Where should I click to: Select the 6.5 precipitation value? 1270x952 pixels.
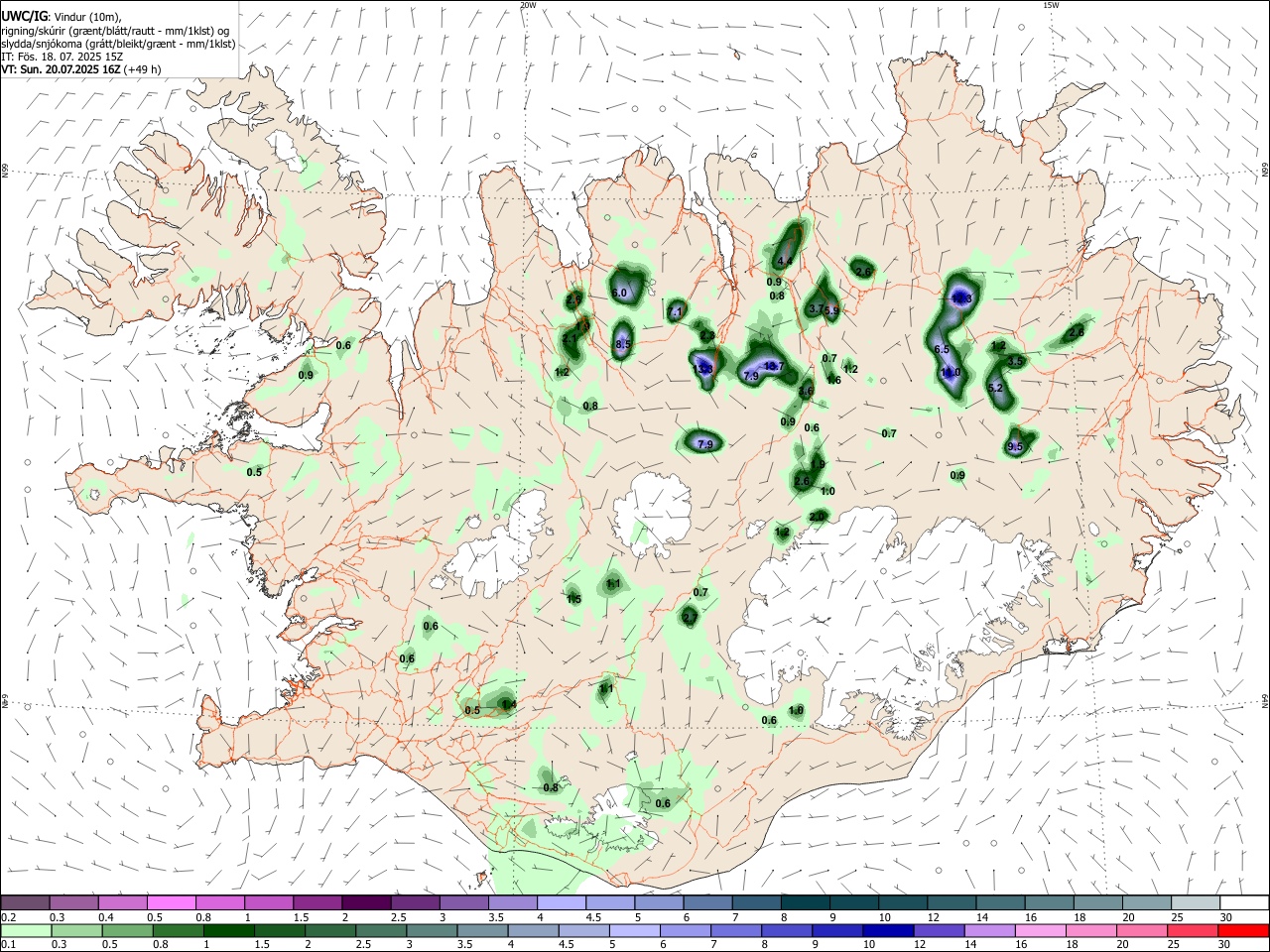[942, 350]
